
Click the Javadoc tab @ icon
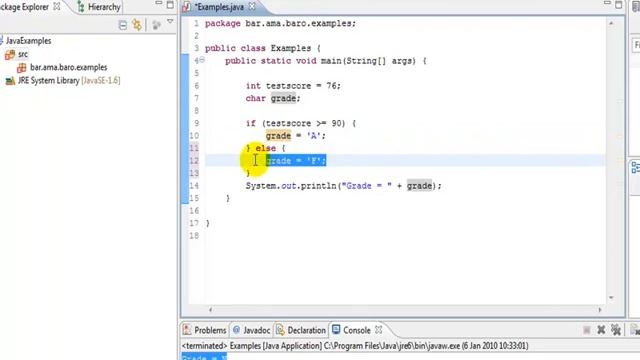coord(236,330)
